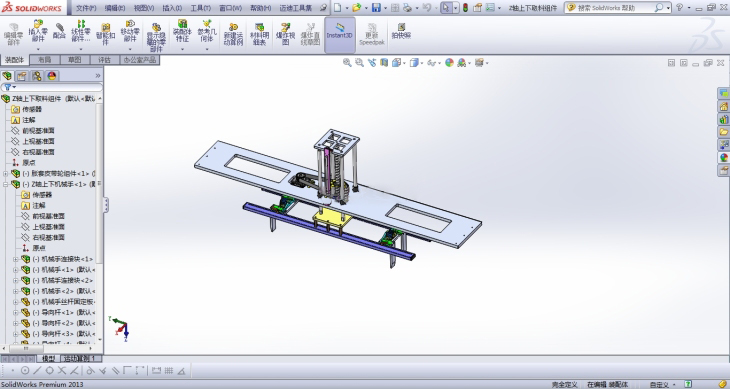Switch to the 评估 tab
The image size is (730, 389).
[x=104, y=60]
